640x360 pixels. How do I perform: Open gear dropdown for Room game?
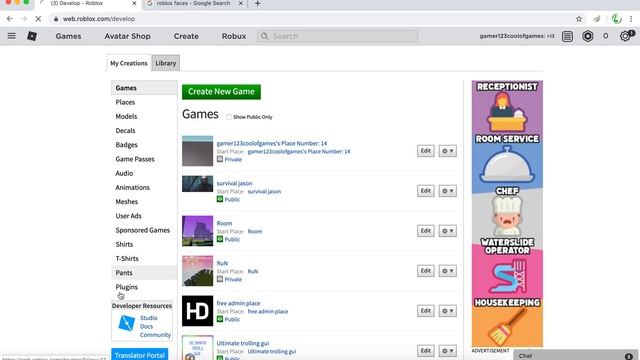[447, 231]
